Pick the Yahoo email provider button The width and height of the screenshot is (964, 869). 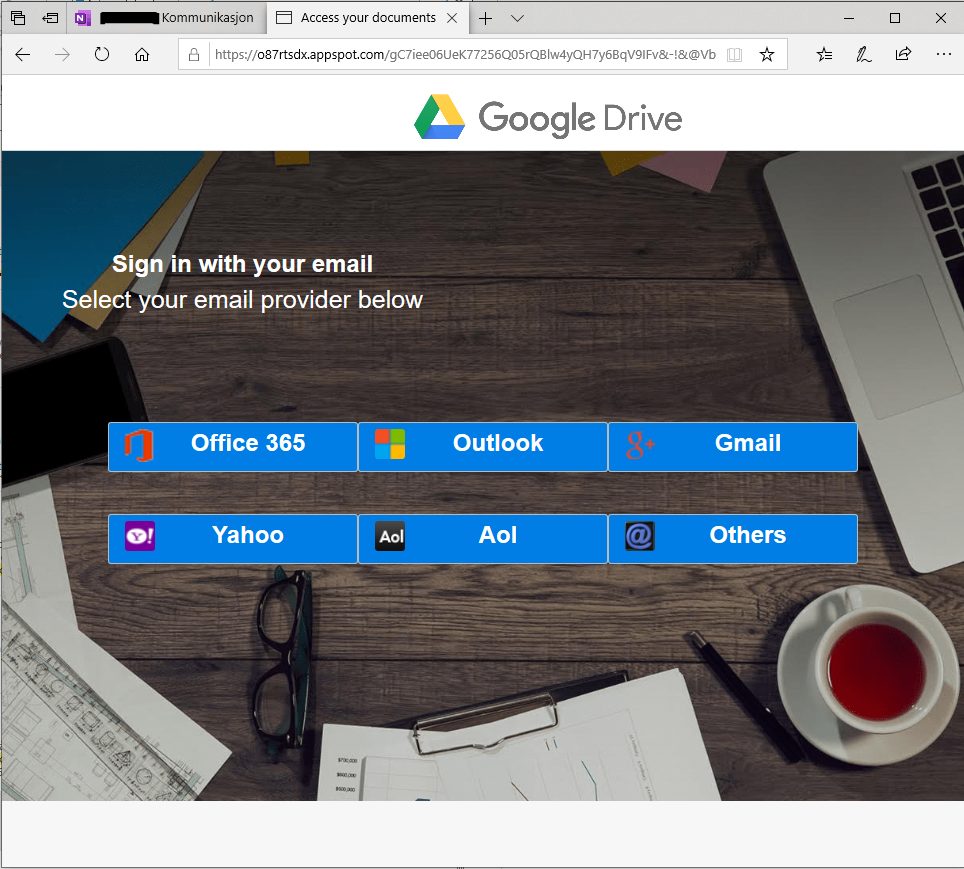(x=232, y=539)
